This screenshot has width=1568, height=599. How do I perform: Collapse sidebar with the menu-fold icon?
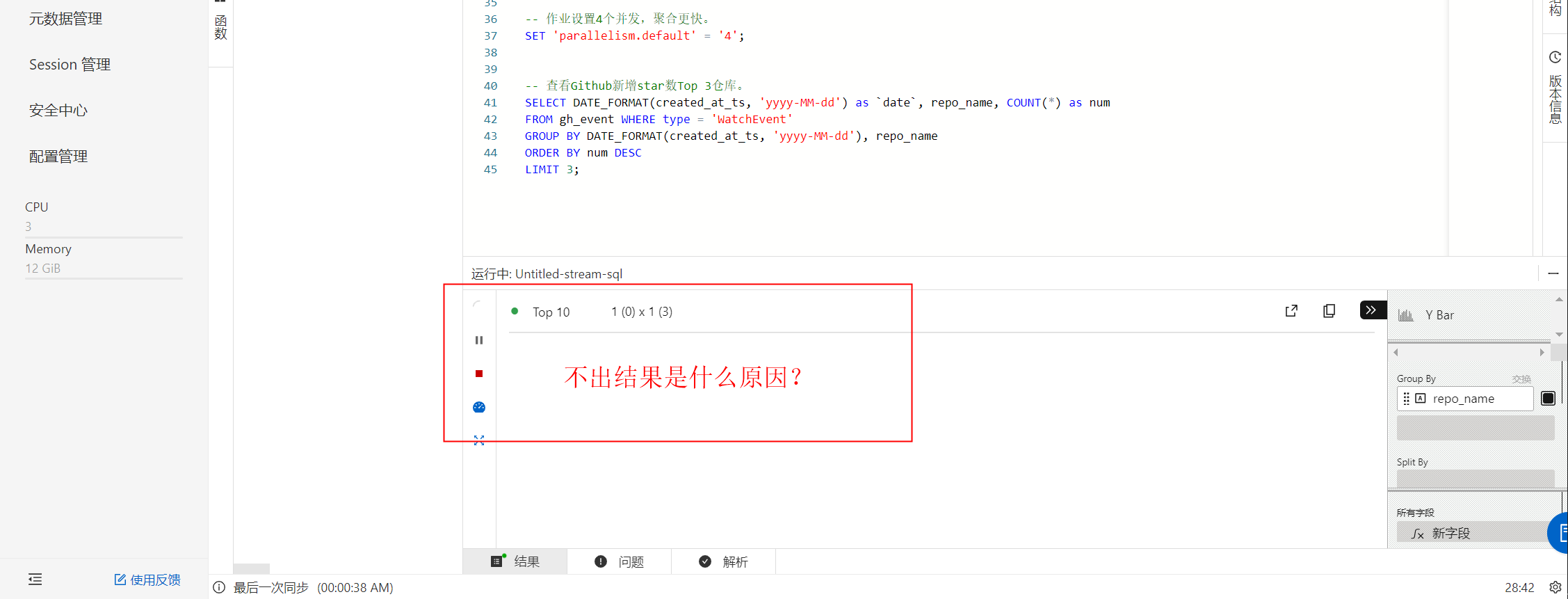[x=35, y=579]
